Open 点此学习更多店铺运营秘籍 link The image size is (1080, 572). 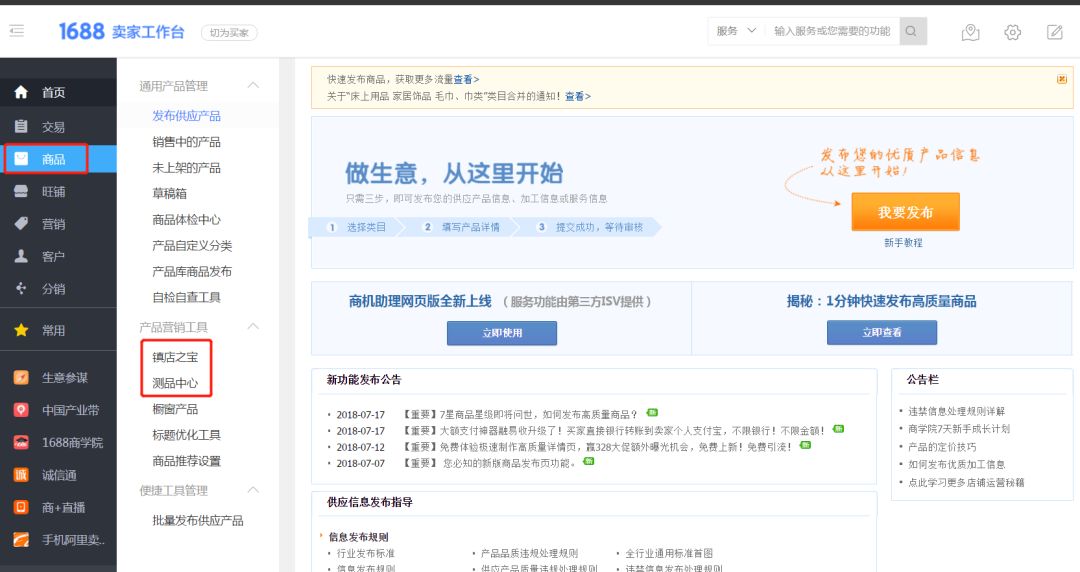[x=966, y=482]
